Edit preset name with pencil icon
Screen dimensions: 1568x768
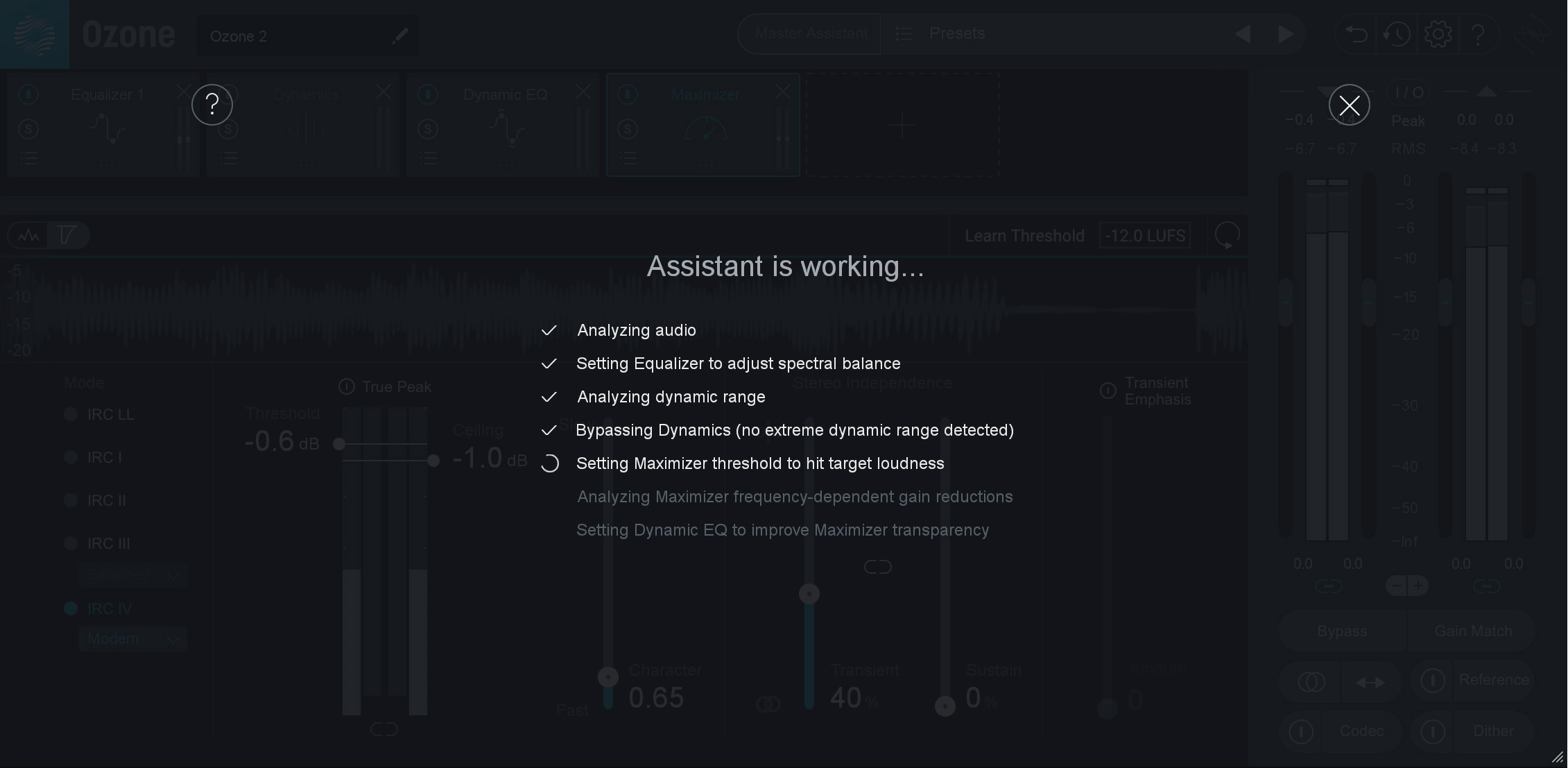[x=400, y=36]
